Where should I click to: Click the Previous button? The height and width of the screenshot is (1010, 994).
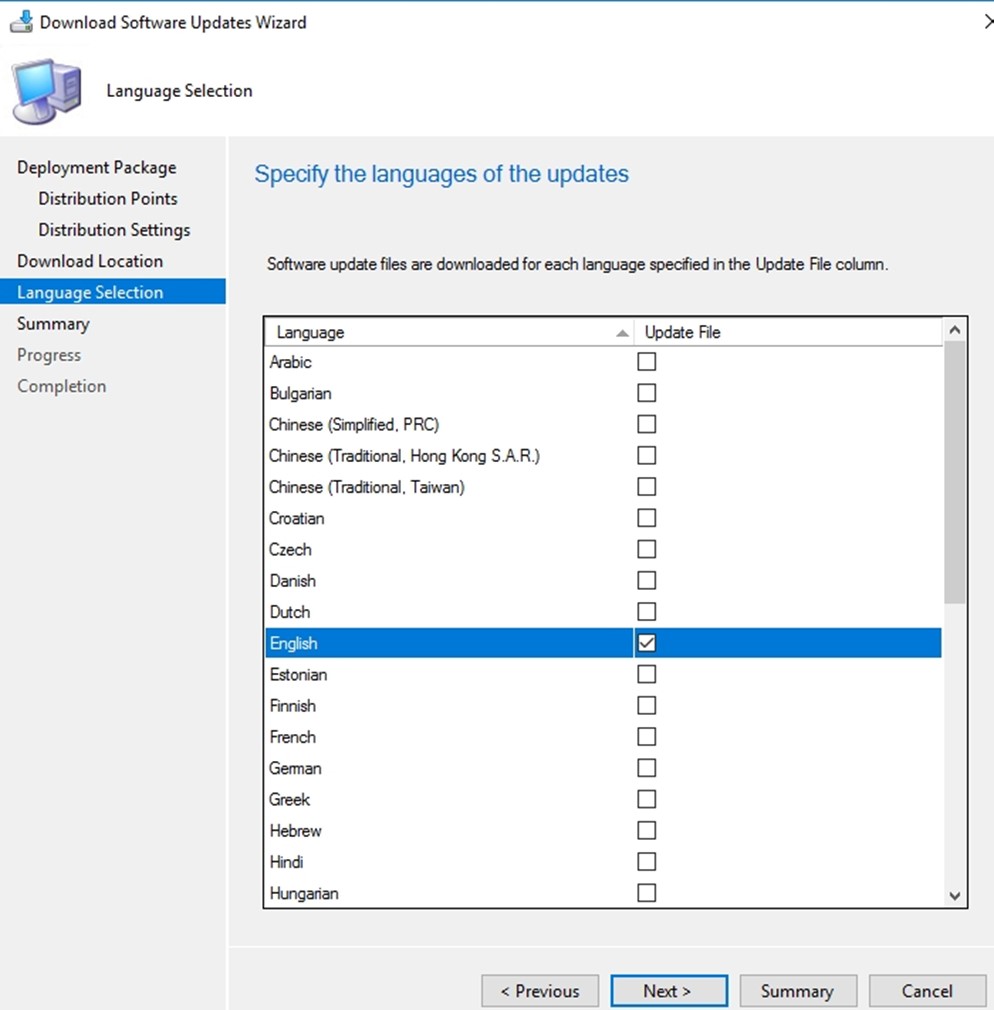point(540,991)
